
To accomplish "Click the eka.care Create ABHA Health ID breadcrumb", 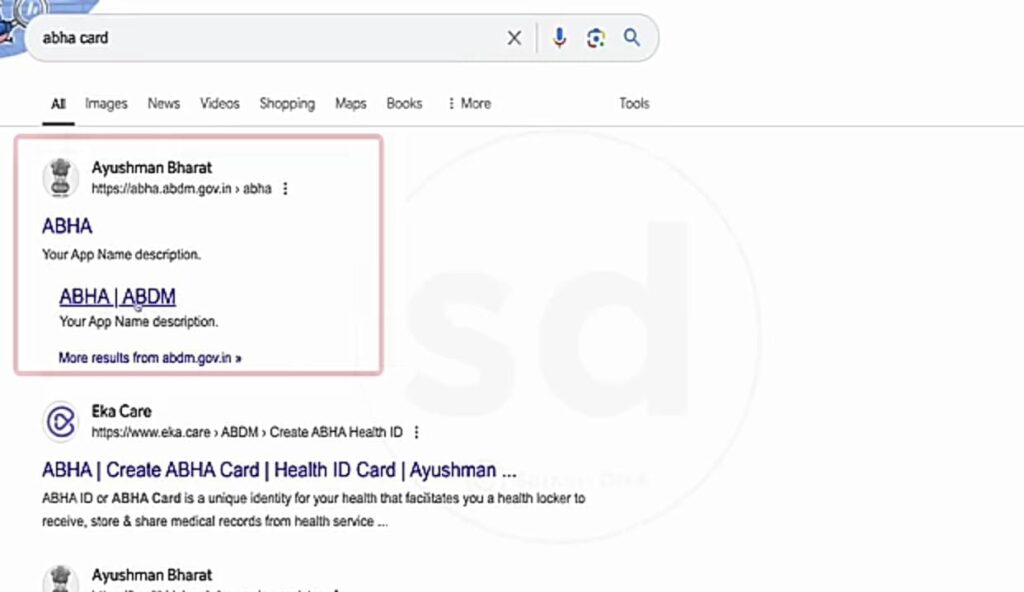I will pos(247,433).
